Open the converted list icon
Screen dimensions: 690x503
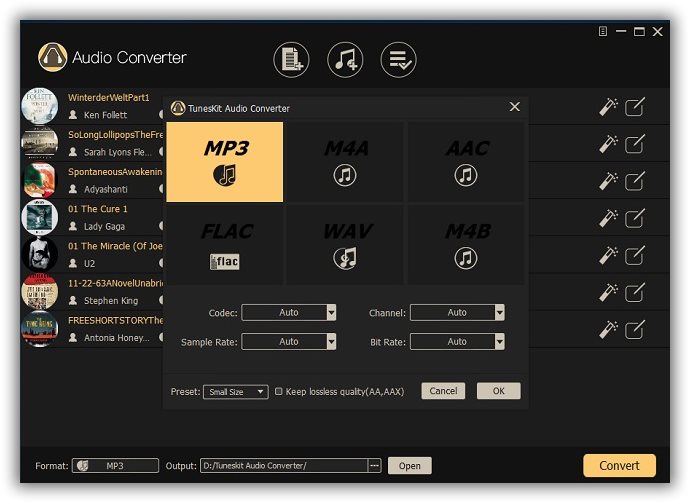pyautogui.click(x=398, y=59)
